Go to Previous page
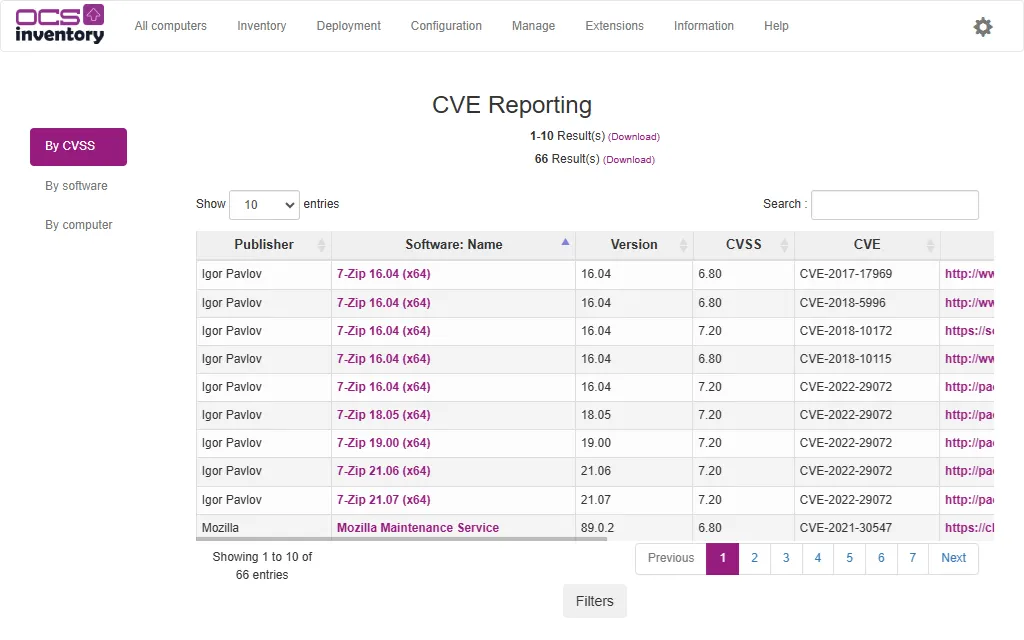Image resolution: width=1024 pixels, height=640 pixels. pos(671,558)
